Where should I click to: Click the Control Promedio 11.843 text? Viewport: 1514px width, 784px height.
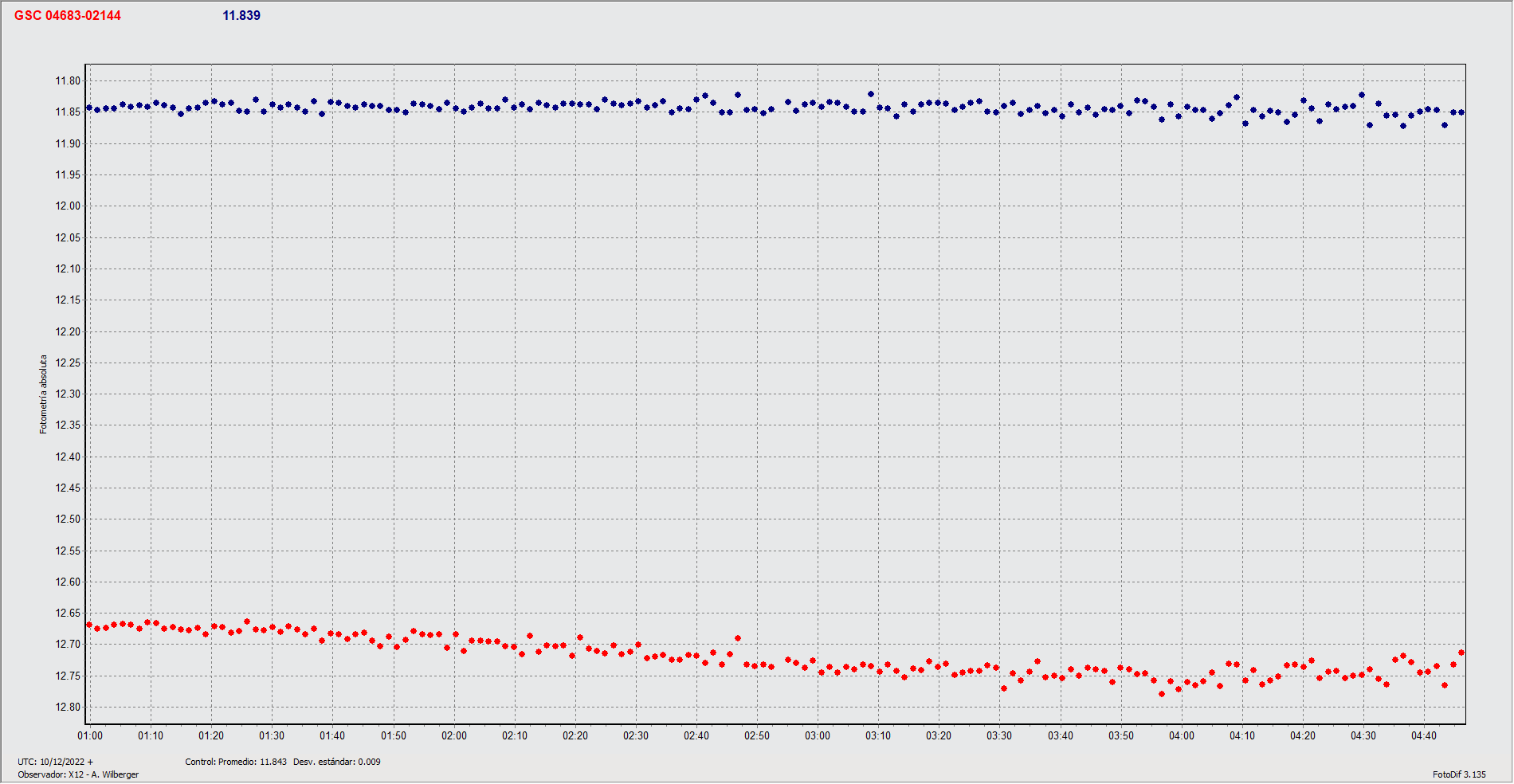[236, 762]
